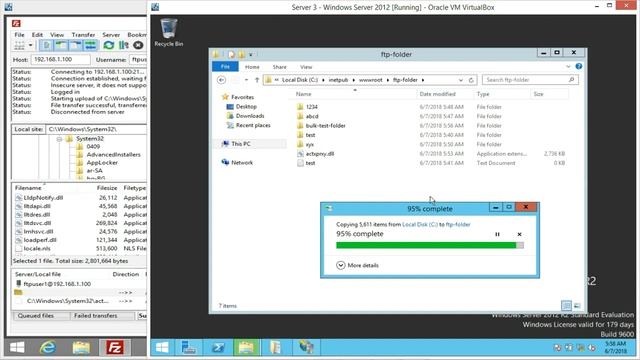640x360 pixels.
Task: Open Internet Explorer on host taskbar
Action: pos(48,347)
